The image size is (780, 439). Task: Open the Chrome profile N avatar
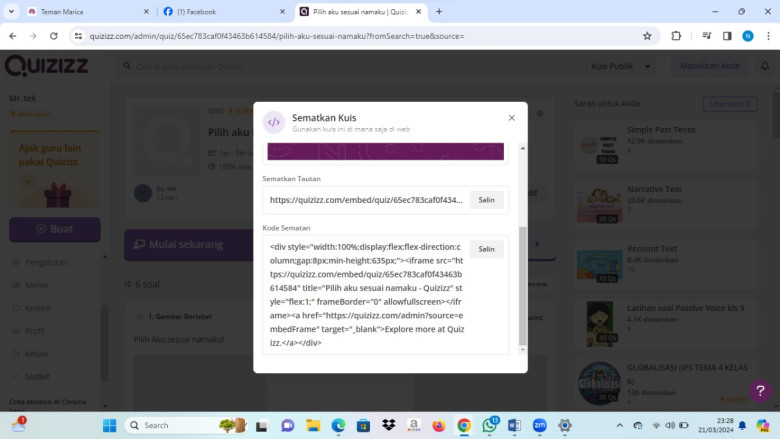[748, 36]
